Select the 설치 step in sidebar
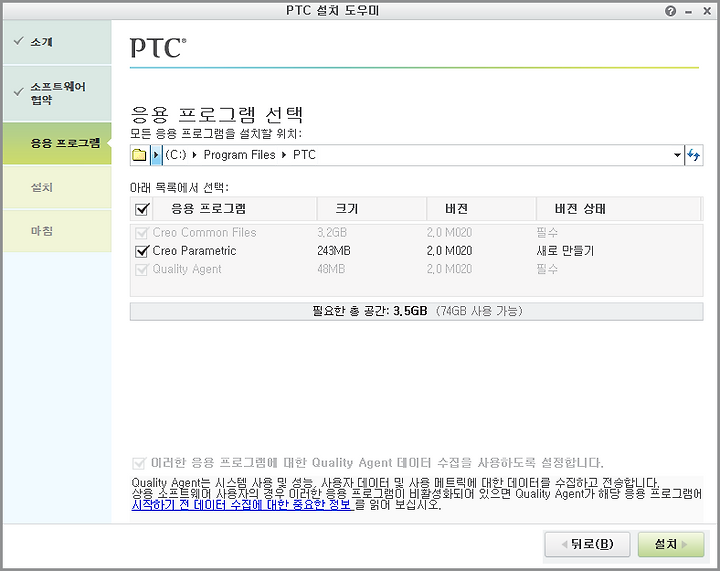Screen dimensions: 720x571 [57, 187]
